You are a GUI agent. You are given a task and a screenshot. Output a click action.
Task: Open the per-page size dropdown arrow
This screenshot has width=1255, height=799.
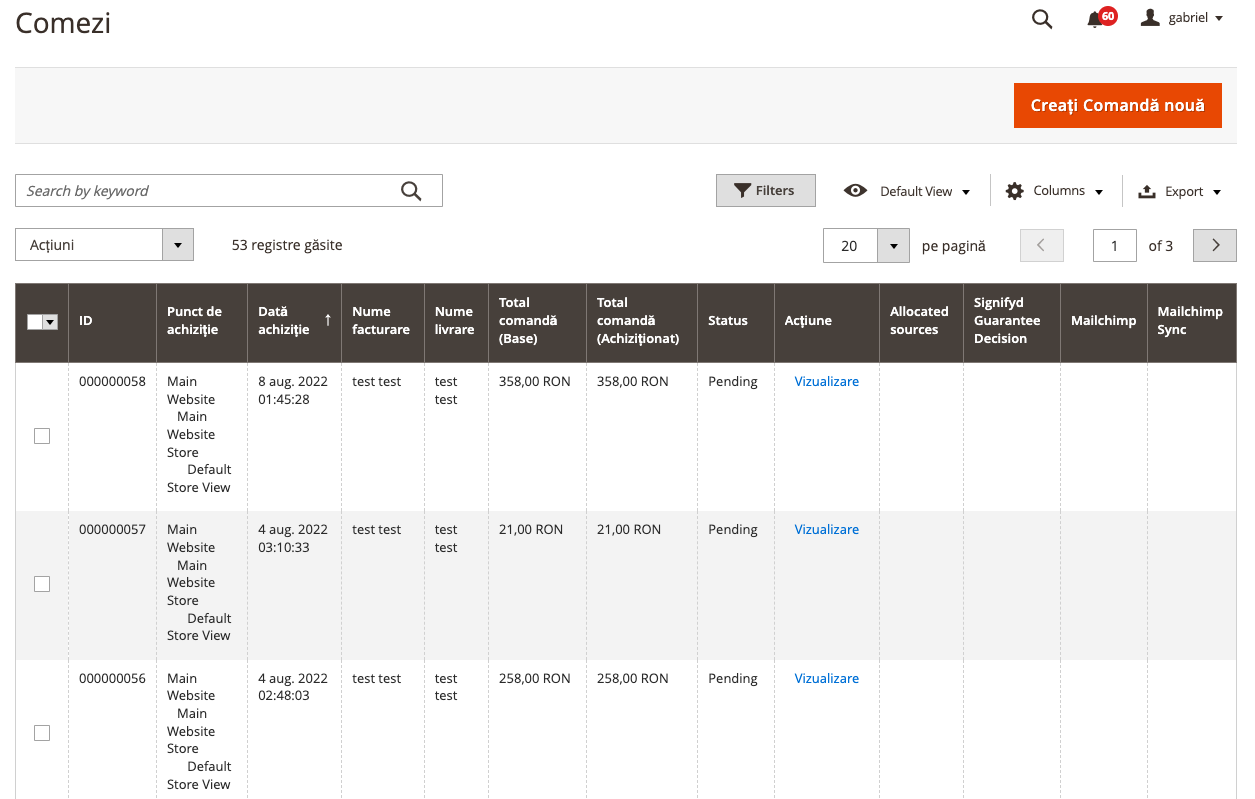[x=893, y=246]
